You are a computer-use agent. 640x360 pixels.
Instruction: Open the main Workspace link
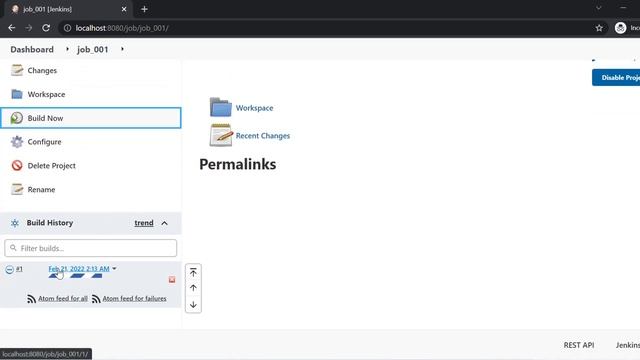tap(254, 108)
